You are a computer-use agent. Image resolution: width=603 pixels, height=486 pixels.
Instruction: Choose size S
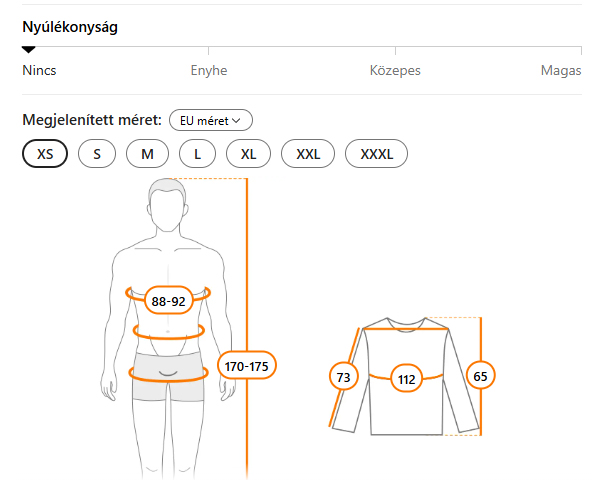point(97,154)
